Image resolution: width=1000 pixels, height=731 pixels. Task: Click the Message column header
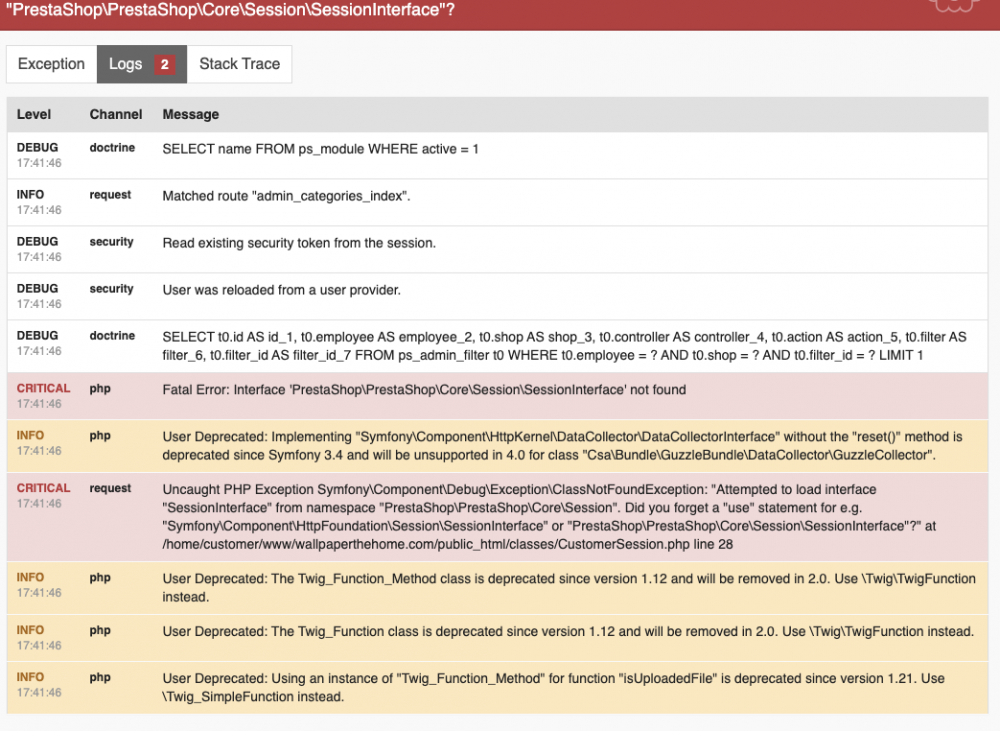click(x=189, y=114)
